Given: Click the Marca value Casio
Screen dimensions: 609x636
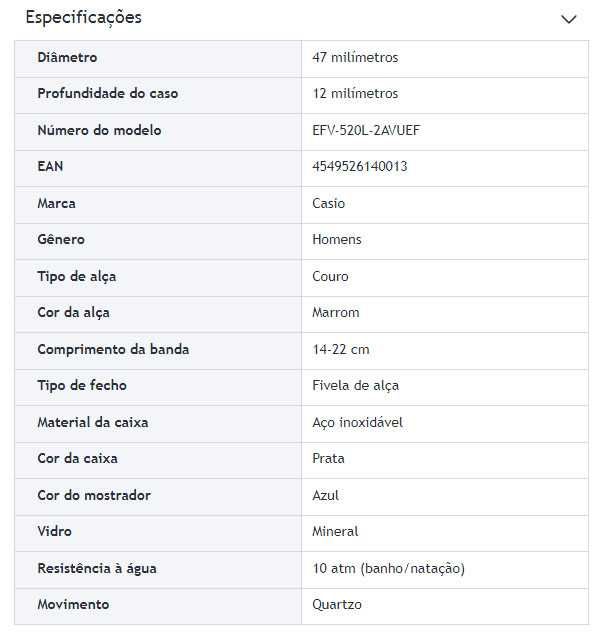Looking at the screenshot, I should [x=328, y=203].
